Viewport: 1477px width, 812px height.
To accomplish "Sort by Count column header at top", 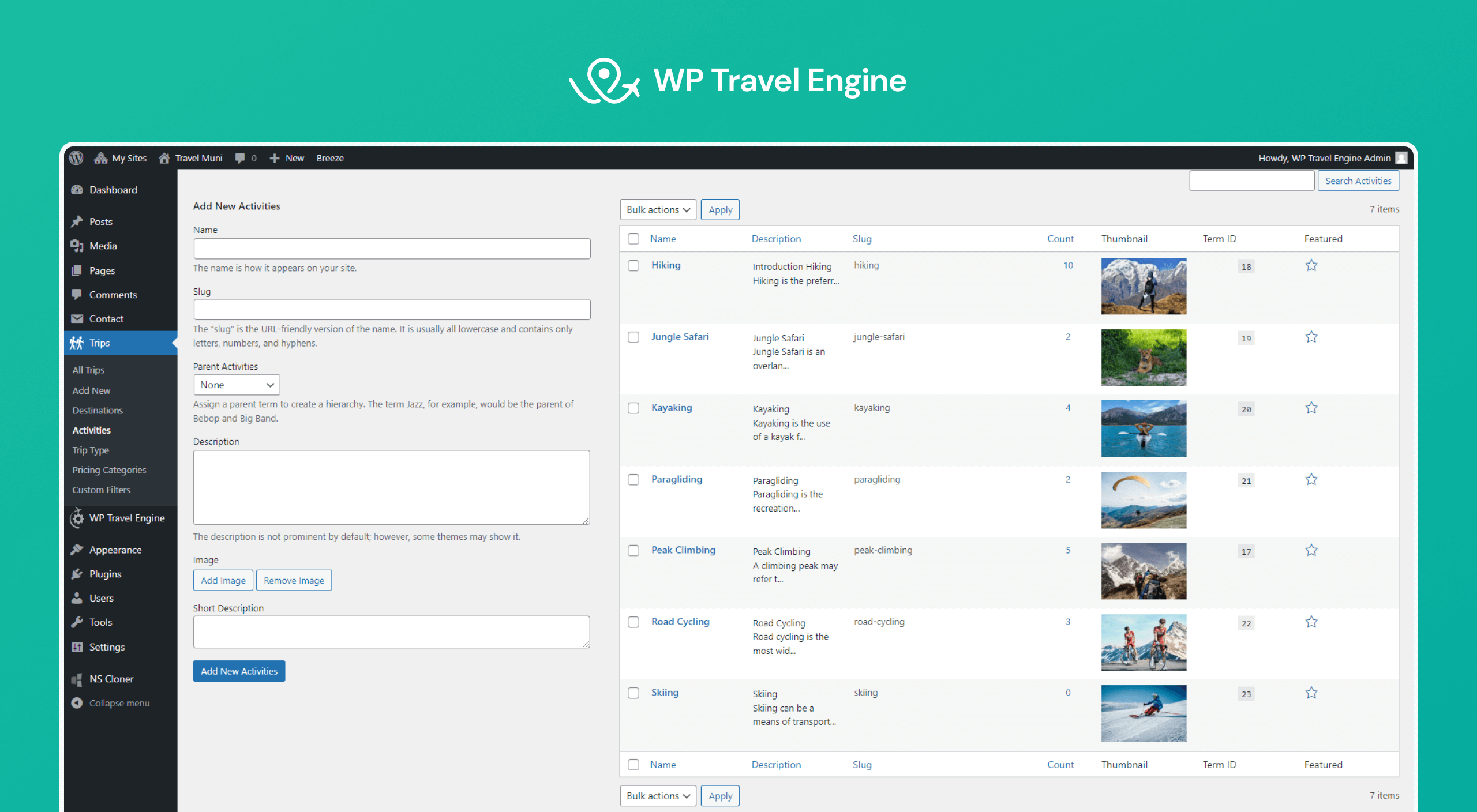I will pyautogui.click(x=1060, y=239).
